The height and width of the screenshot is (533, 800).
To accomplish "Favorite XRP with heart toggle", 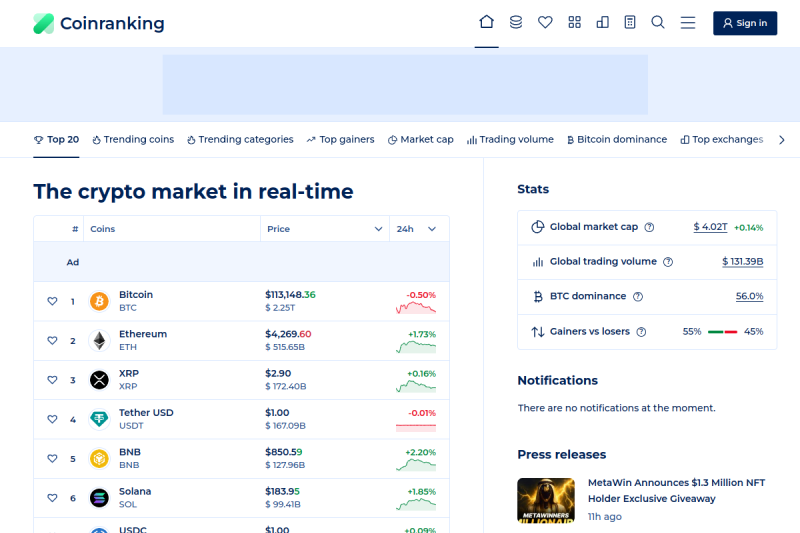I will 52,380.
